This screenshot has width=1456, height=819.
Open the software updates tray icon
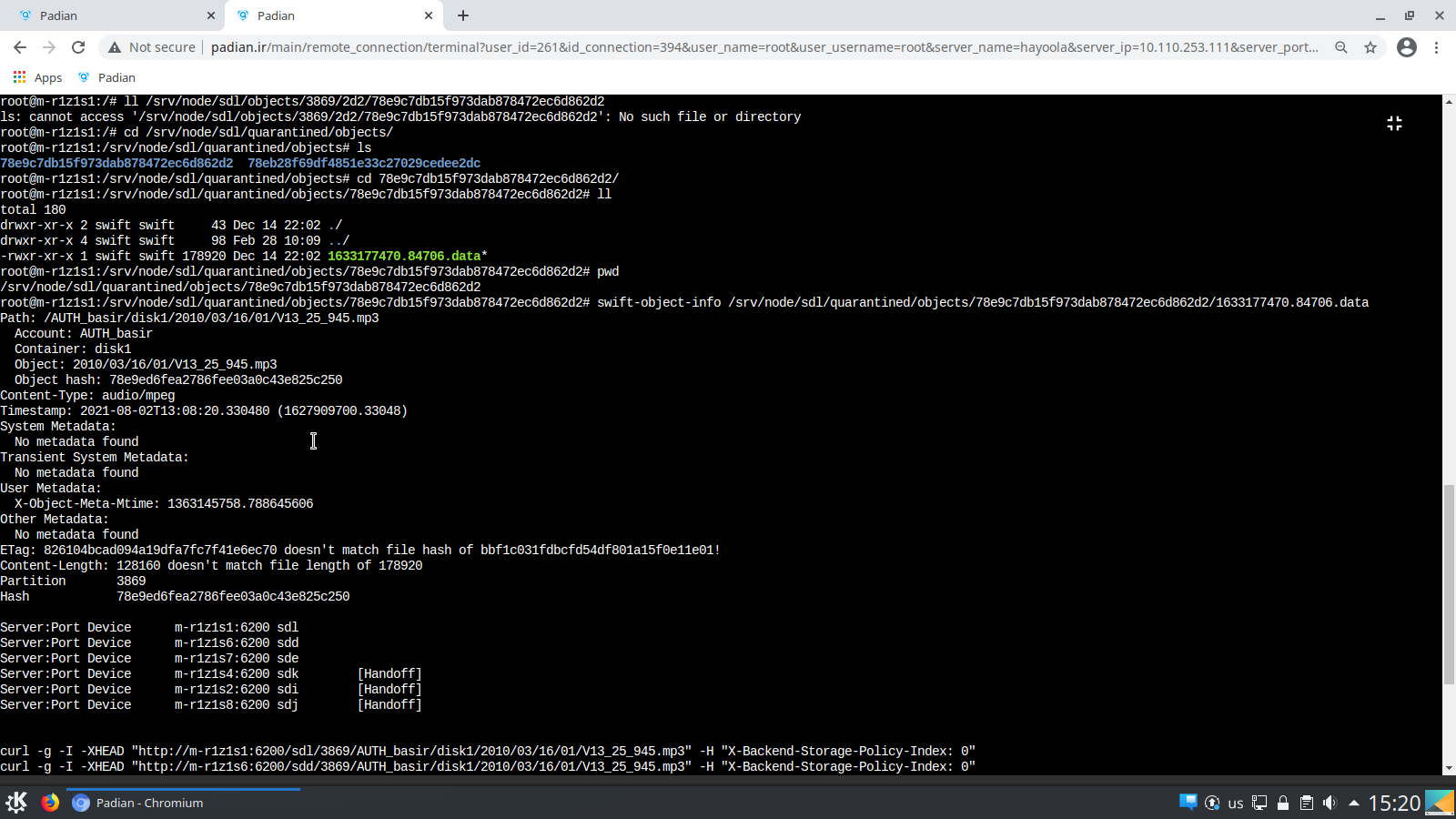pyautogui.click(x=1212, y=803)
